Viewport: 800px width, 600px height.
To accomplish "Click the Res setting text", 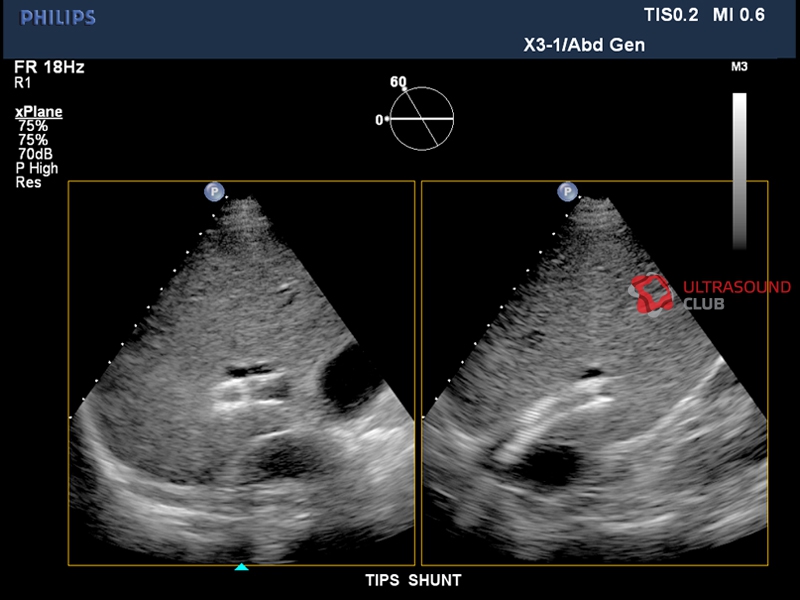I will click(x=29, y=182).
